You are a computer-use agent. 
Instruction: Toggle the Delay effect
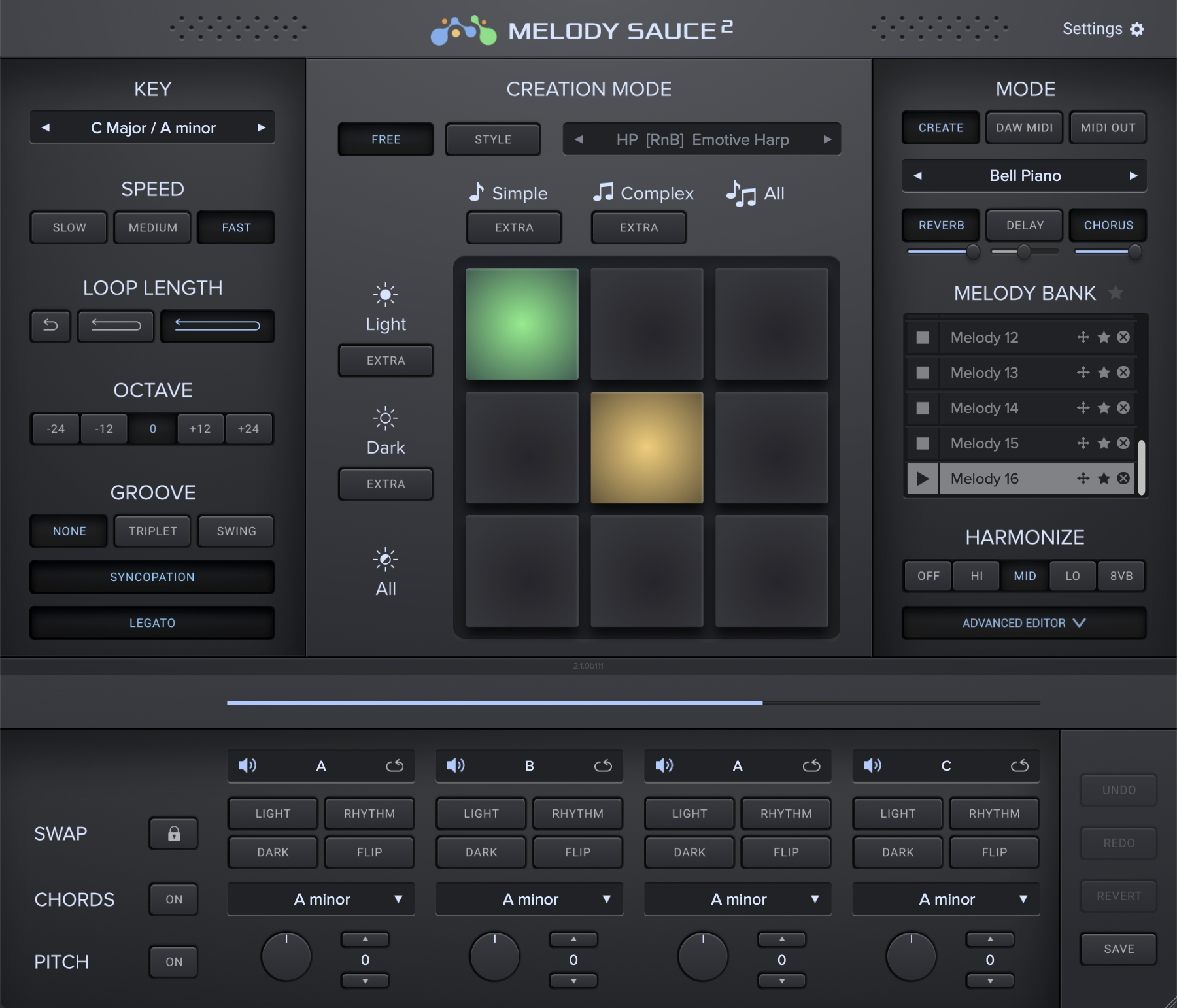coord(1025,226)
